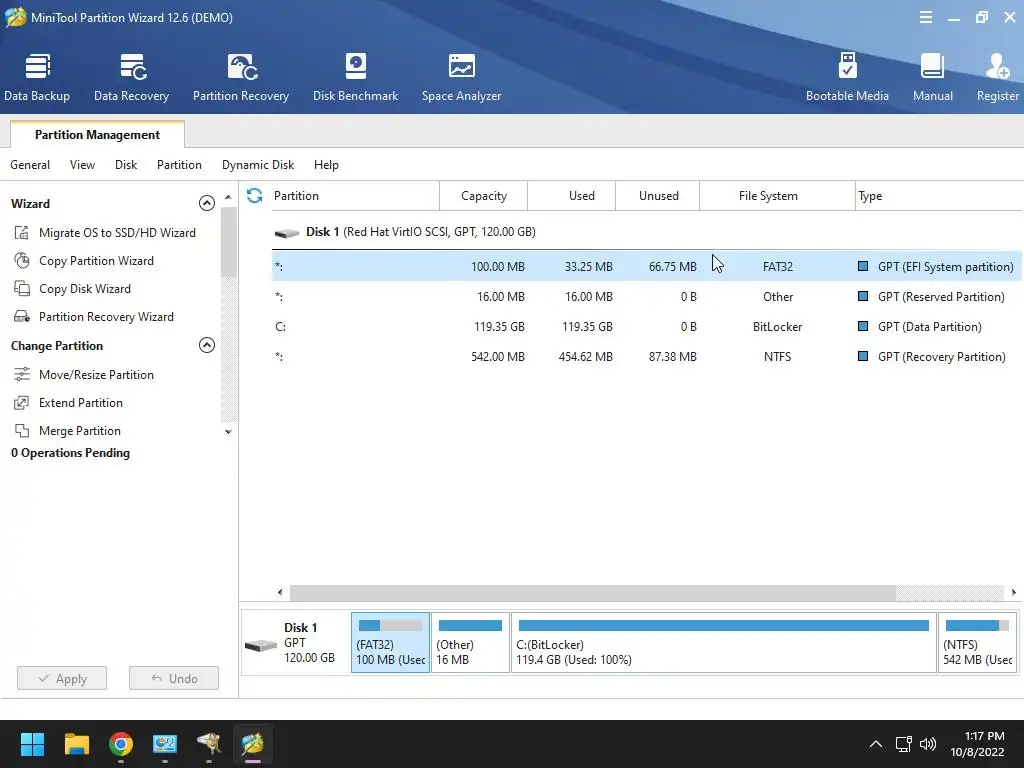Select the GPT (Reserved Partition) row
Viewport: 1024px width, 768px height.
click(x=647, y=296)
